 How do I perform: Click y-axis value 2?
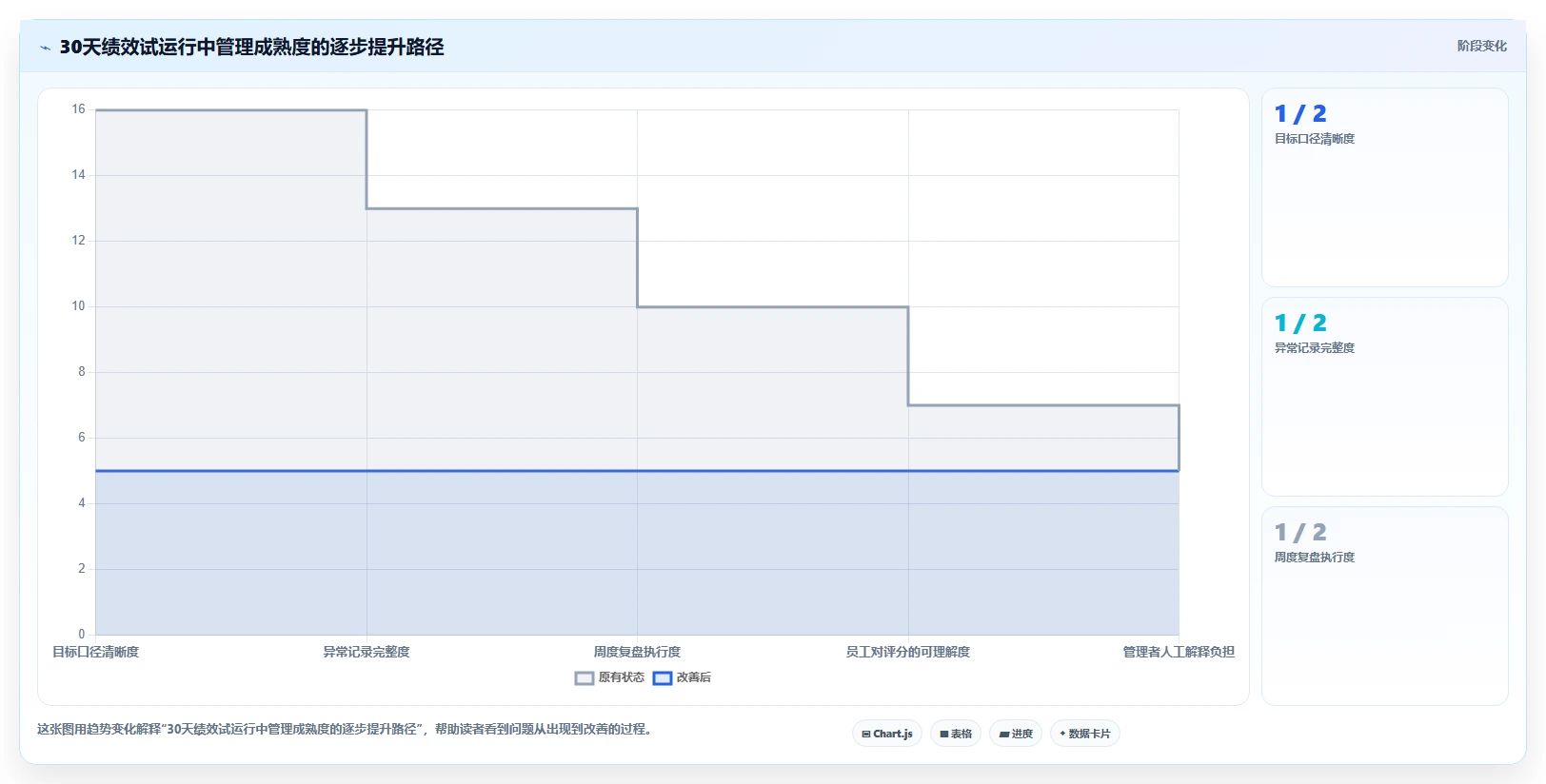click(82, 569)
